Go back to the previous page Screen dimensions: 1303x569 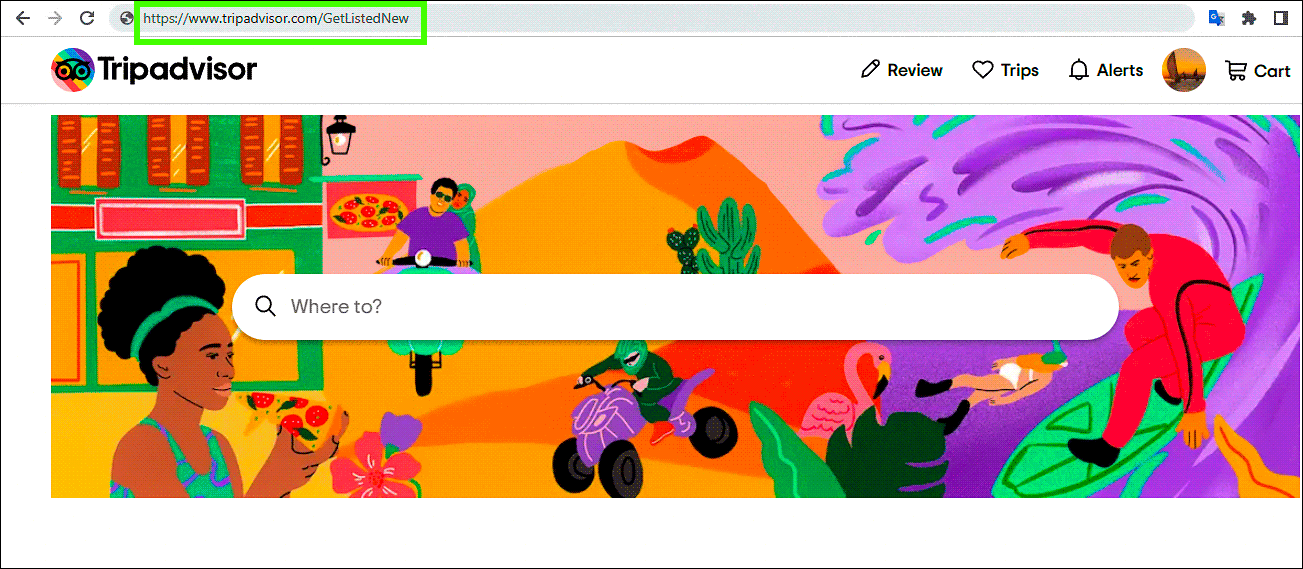tap(23, 18)
